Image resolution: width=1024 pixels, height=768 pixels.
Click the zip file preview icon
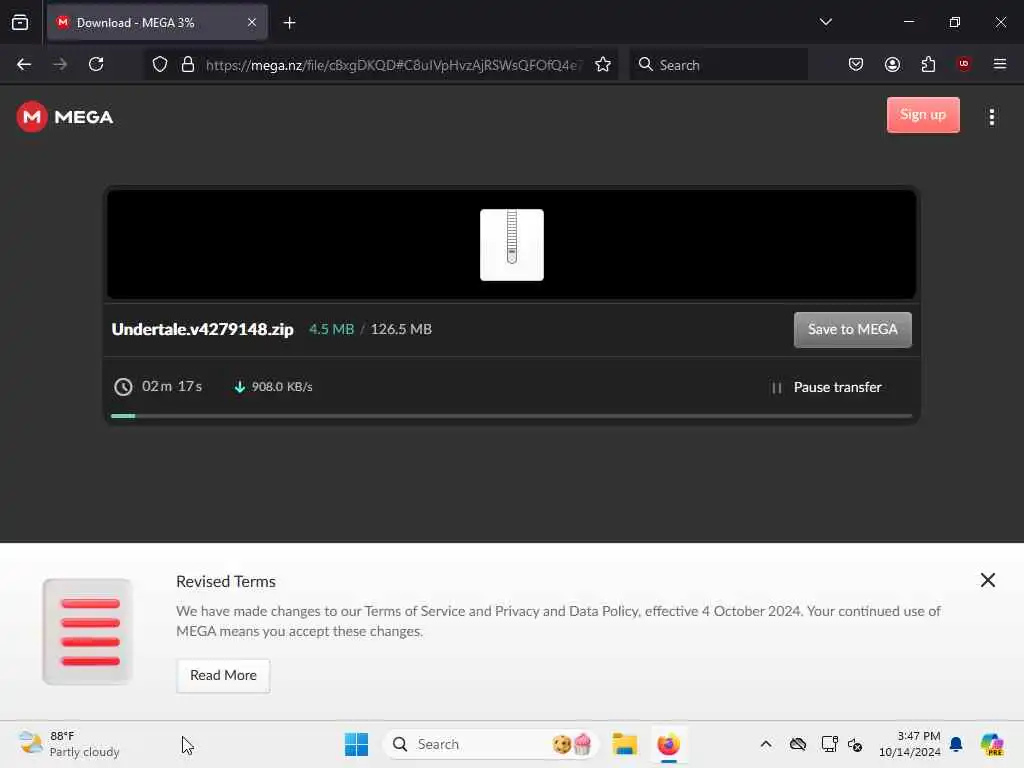[x=511, y=245]
